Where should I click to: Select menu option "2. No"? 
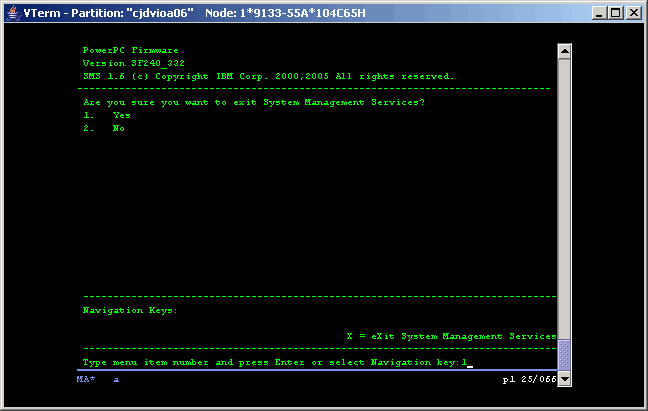point(104,128)
